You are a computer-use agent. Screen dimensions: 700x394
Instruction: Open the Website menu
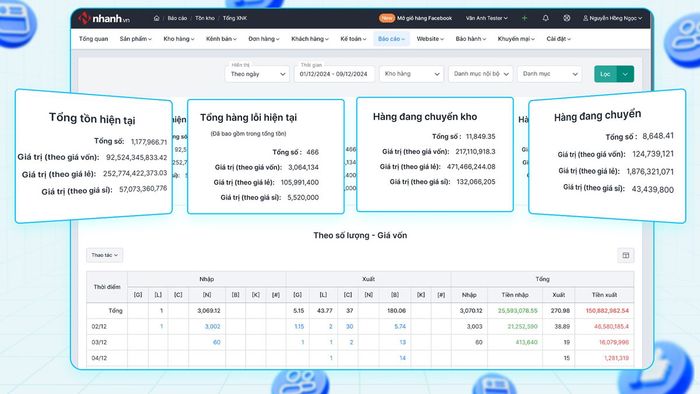(430, 39)
